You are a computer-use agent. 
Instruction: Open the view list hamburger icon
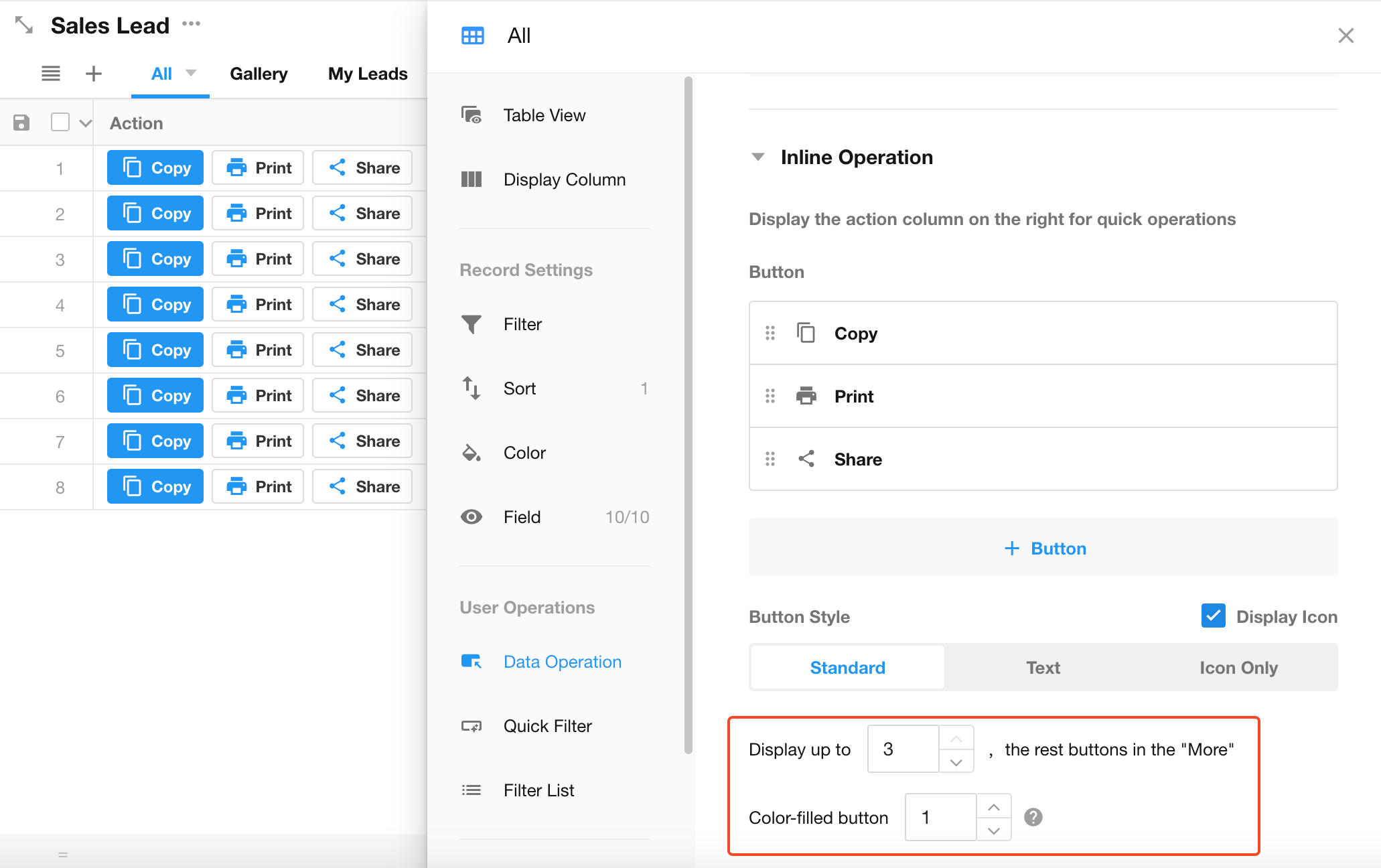51,74
